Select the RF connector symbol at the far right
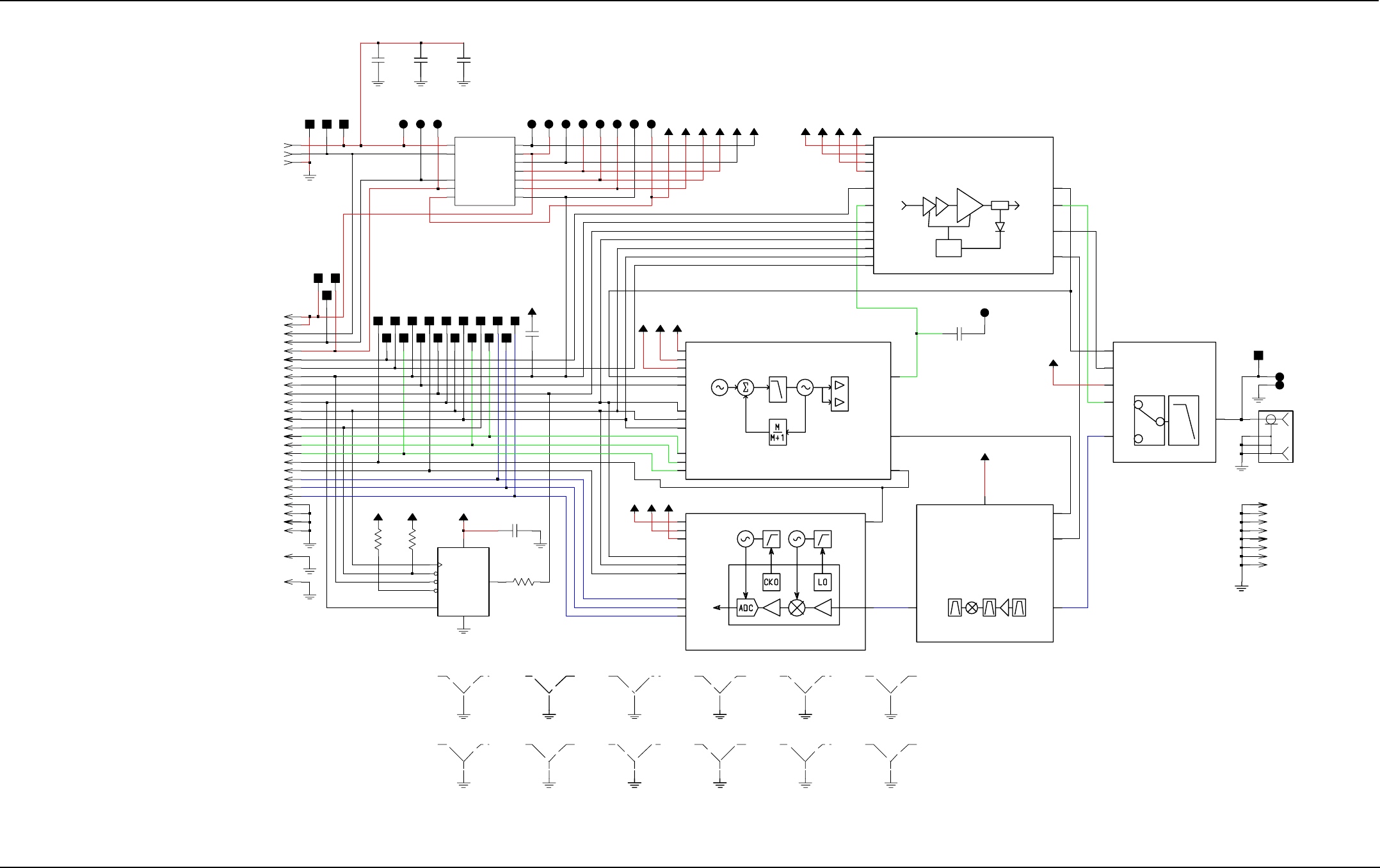The image size is (1380, 868). (x=1276, y=437)
